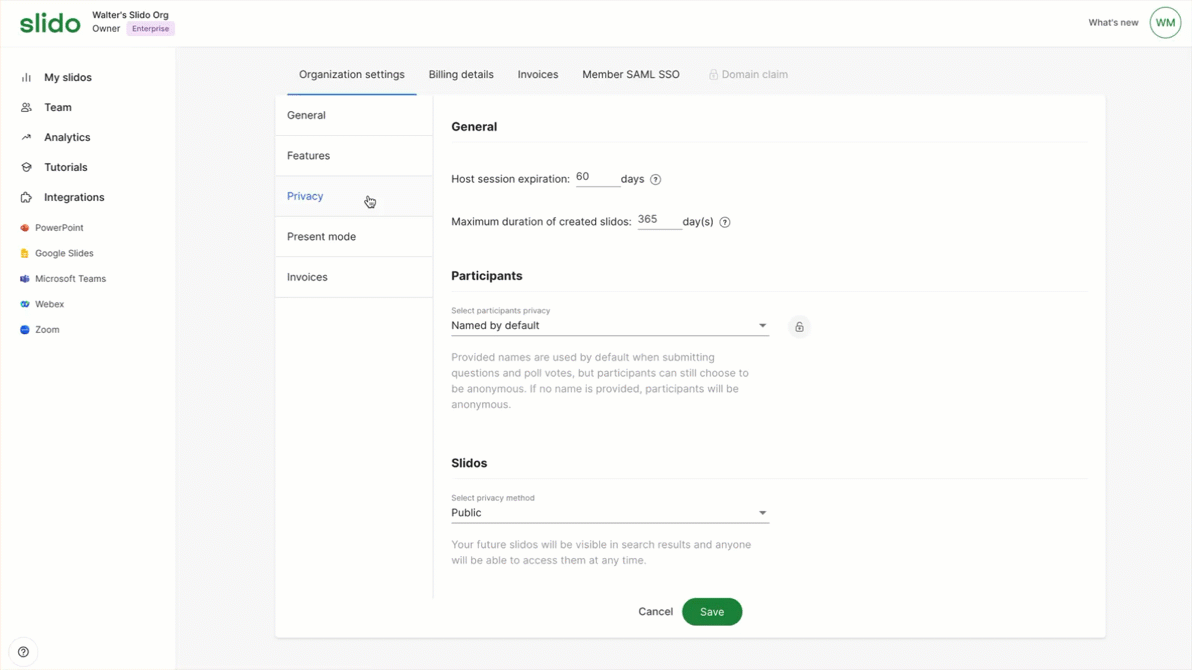Image resolution: width=1192 pixels, height=670 pixels.
Task: Open the Google Slides integration
Action: tap(64, 254)
